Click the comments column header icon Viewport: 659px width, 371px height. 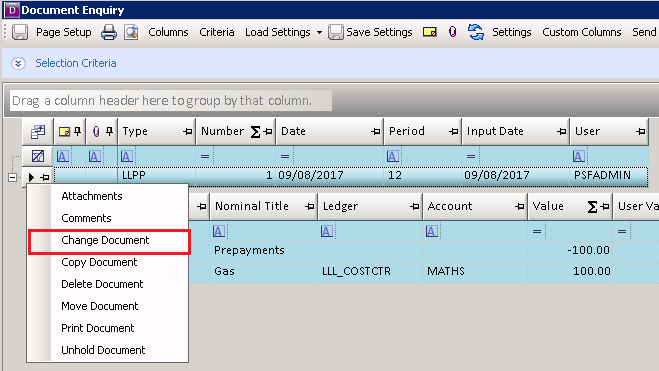64,132
